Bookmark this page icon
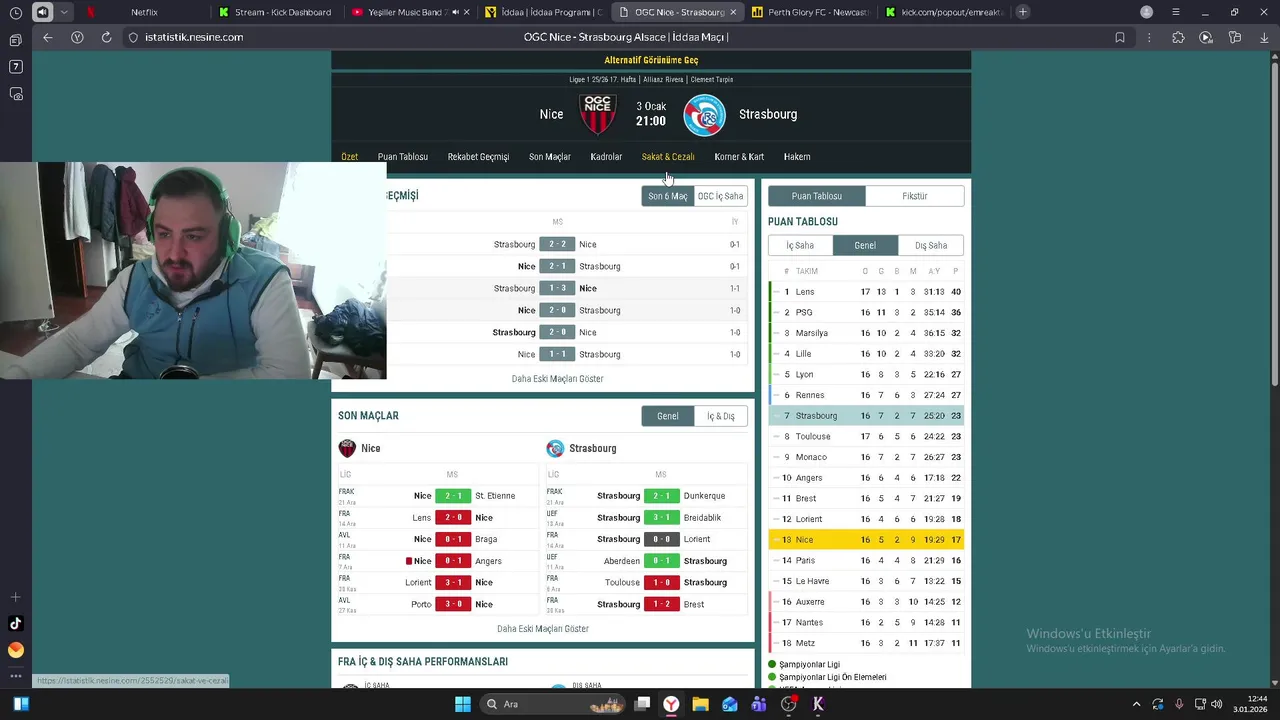This screenshot has height=720, width=1280. coord(1120,37)
